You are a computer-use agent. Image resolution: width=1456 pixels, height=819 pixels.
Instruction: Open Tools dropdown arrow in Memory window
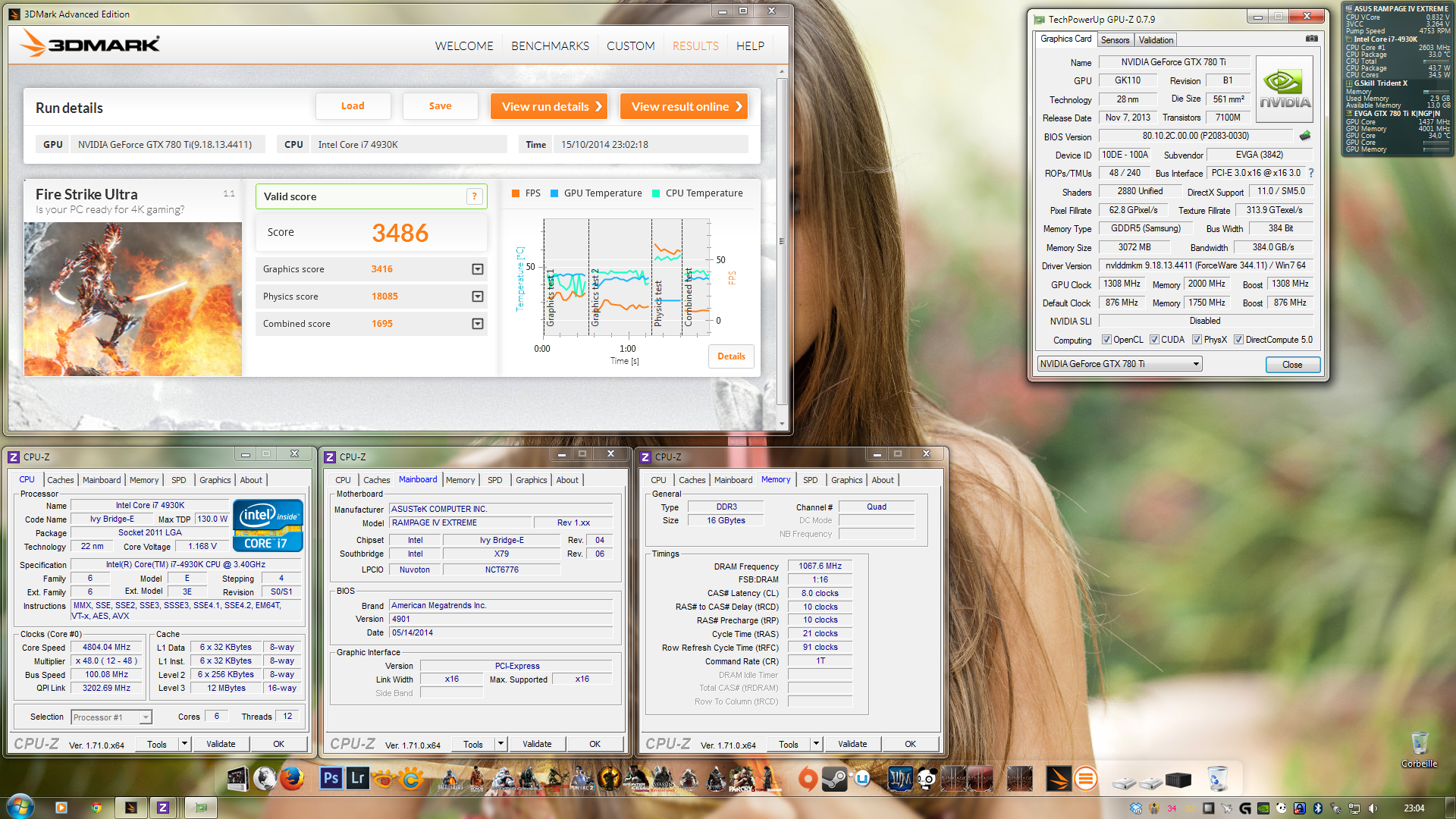(816, 744)
